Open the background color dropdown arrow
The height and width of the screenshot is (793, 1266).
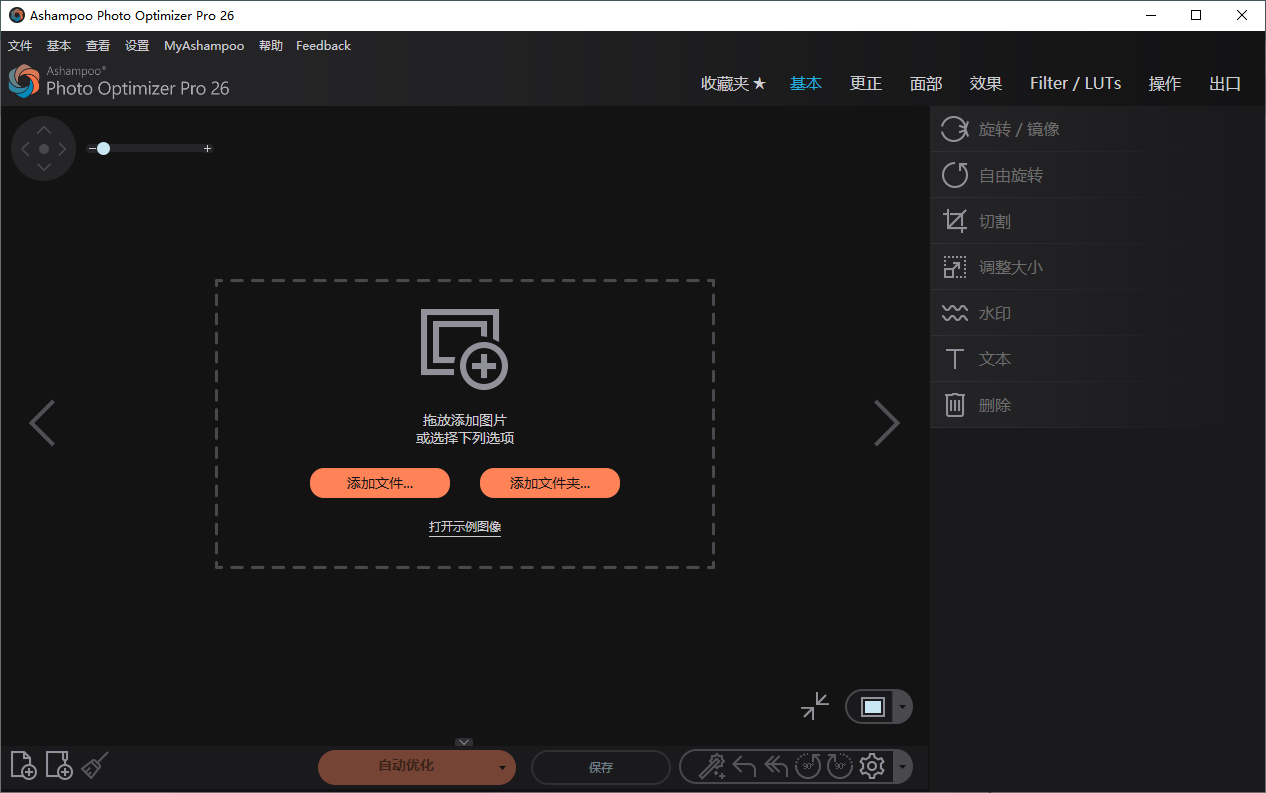903,706
